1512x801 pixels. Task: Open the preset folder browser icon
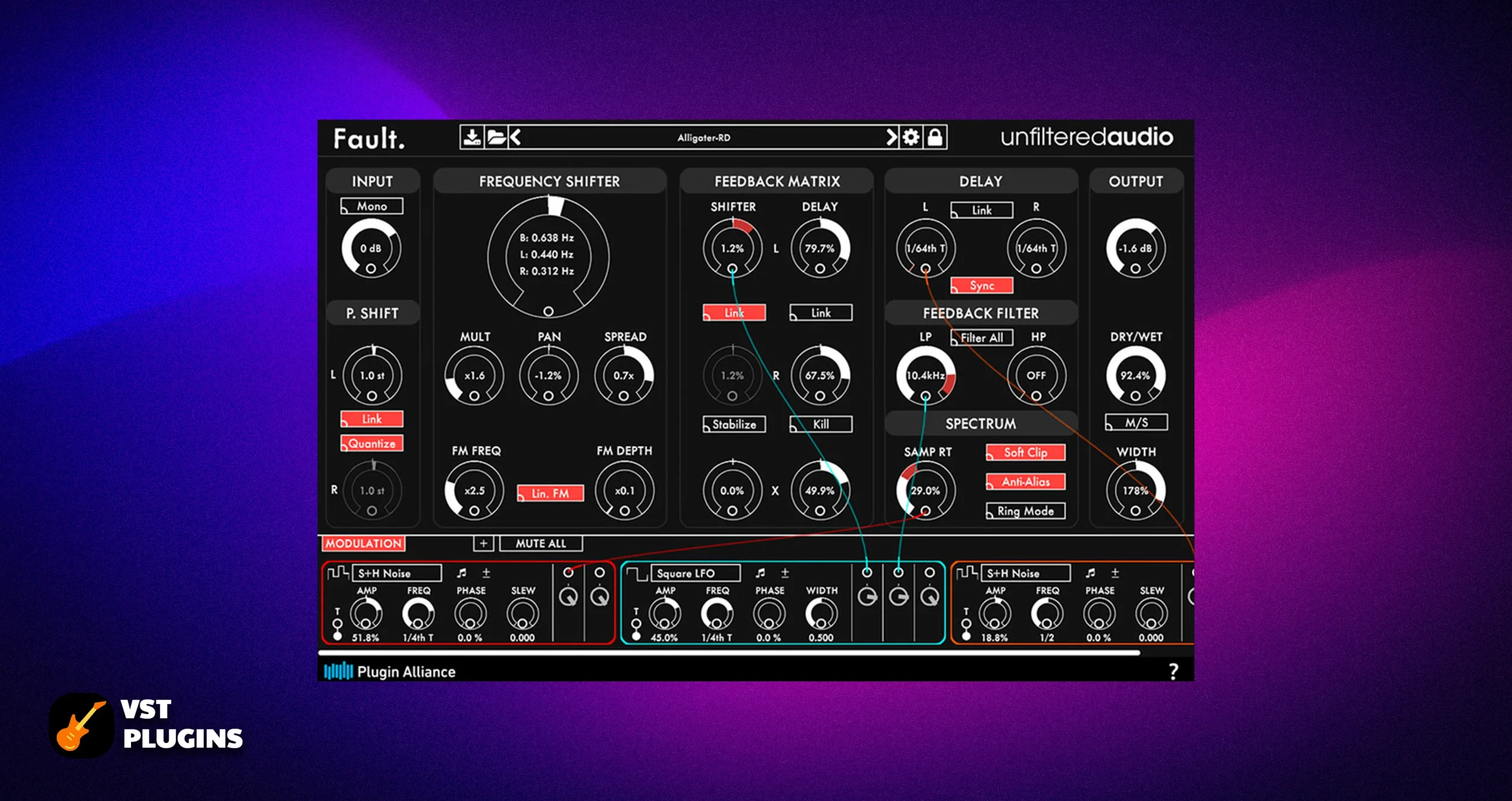coord(496,138)
